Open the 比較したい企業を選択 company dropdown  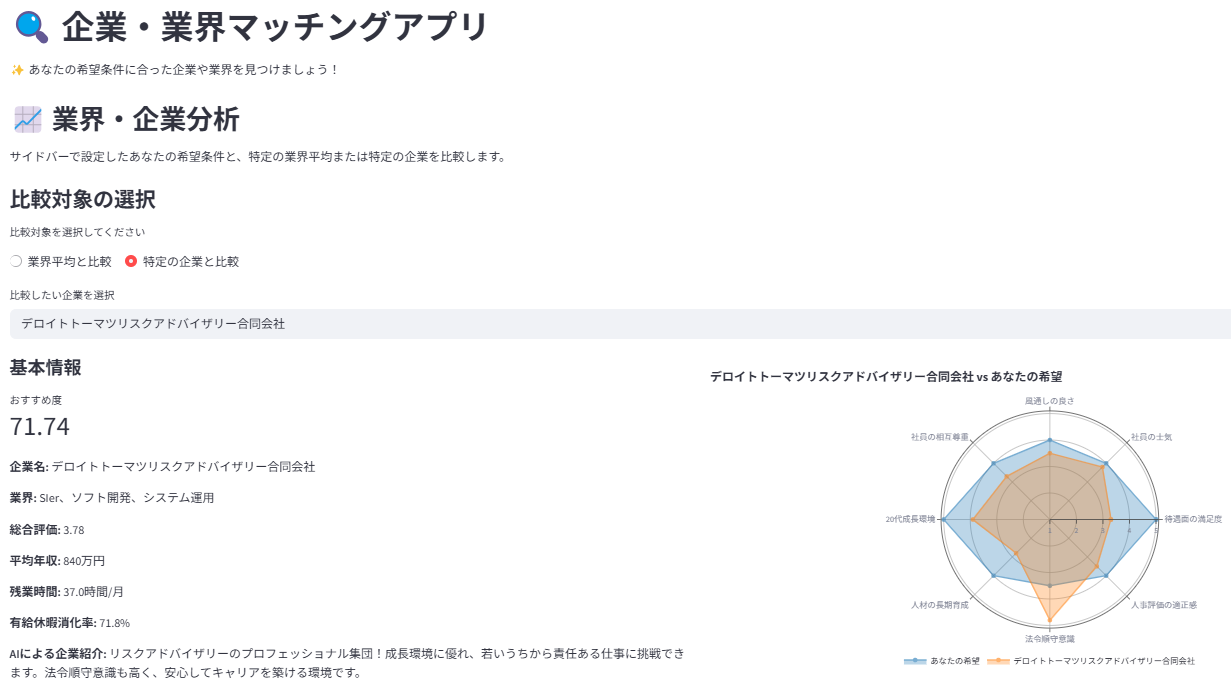pos(620,324)
